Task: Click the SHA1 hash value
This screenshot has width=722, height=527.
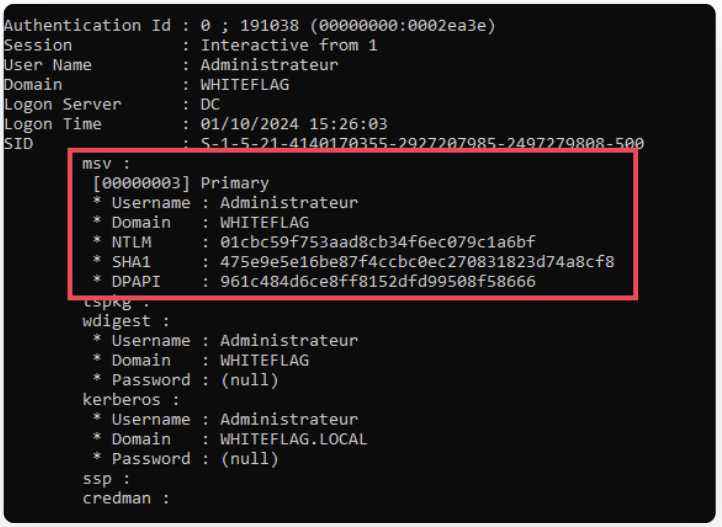Action: [407, 262]
